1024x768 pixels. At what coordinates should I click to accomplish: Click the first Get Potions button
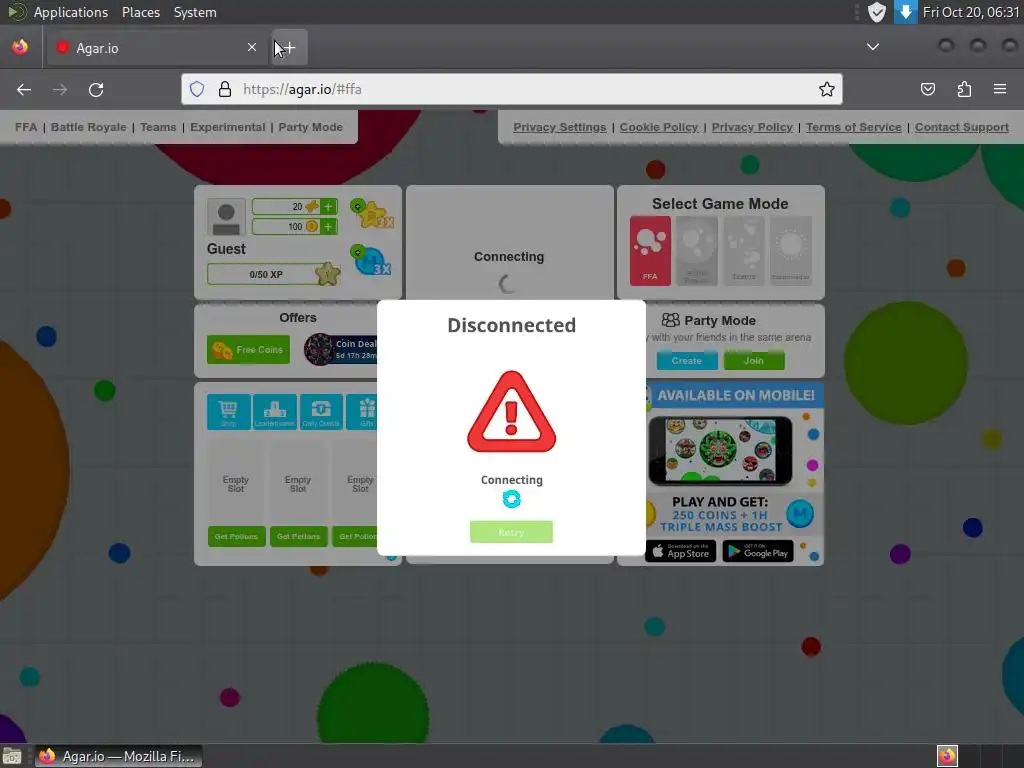[x=236, y=536]
